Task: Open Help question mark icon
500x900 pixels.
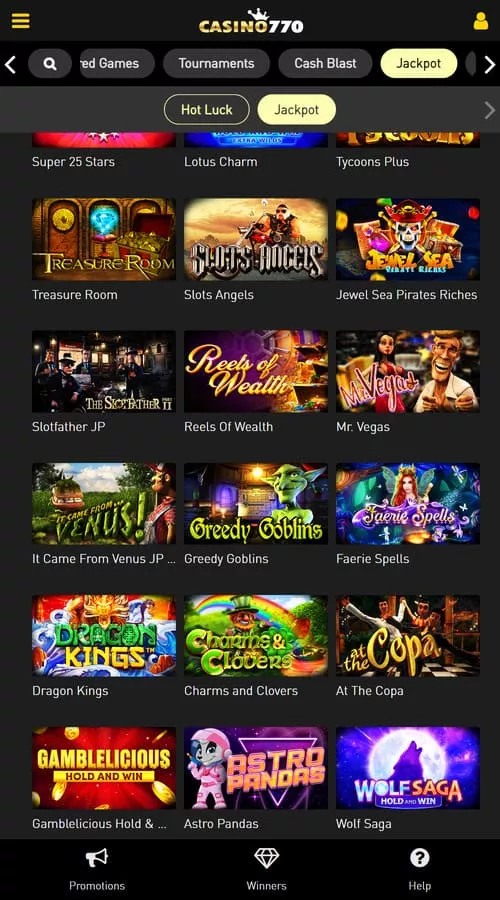Action: pyautogui.click(x=420, y=859)
